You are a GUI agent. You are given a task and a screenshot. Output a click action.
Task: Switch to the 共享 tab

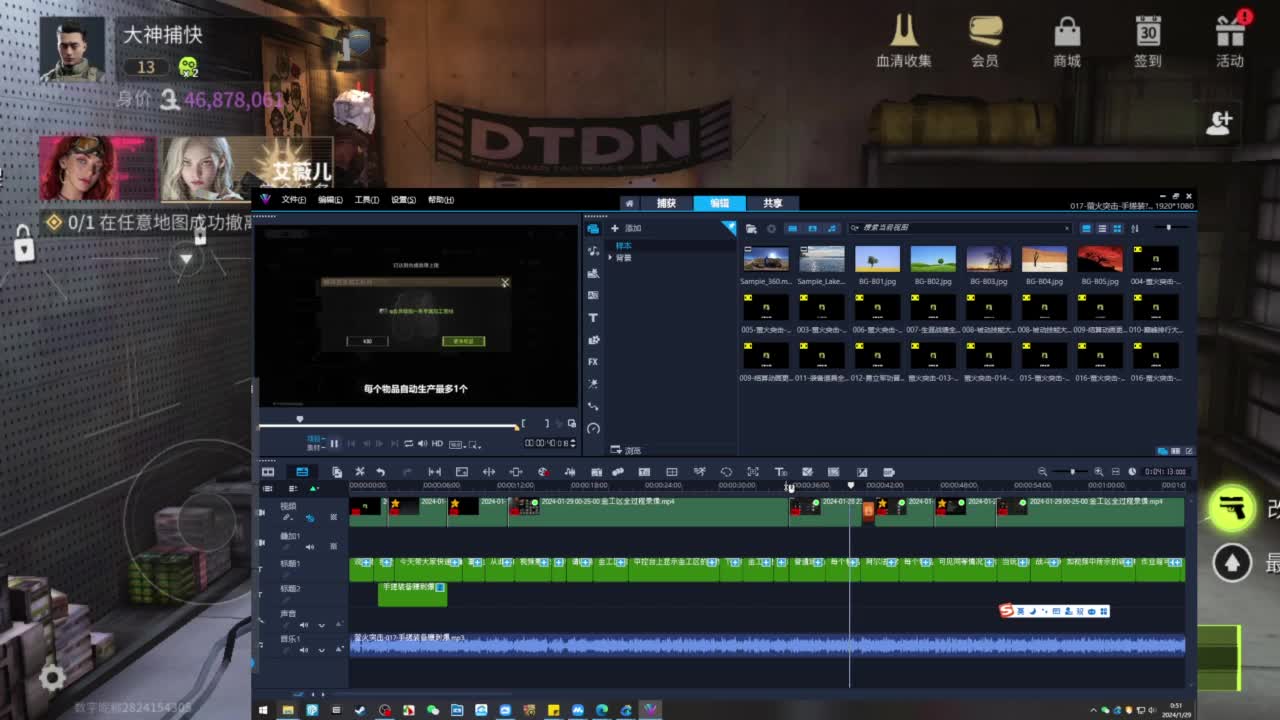pos(773,203)
